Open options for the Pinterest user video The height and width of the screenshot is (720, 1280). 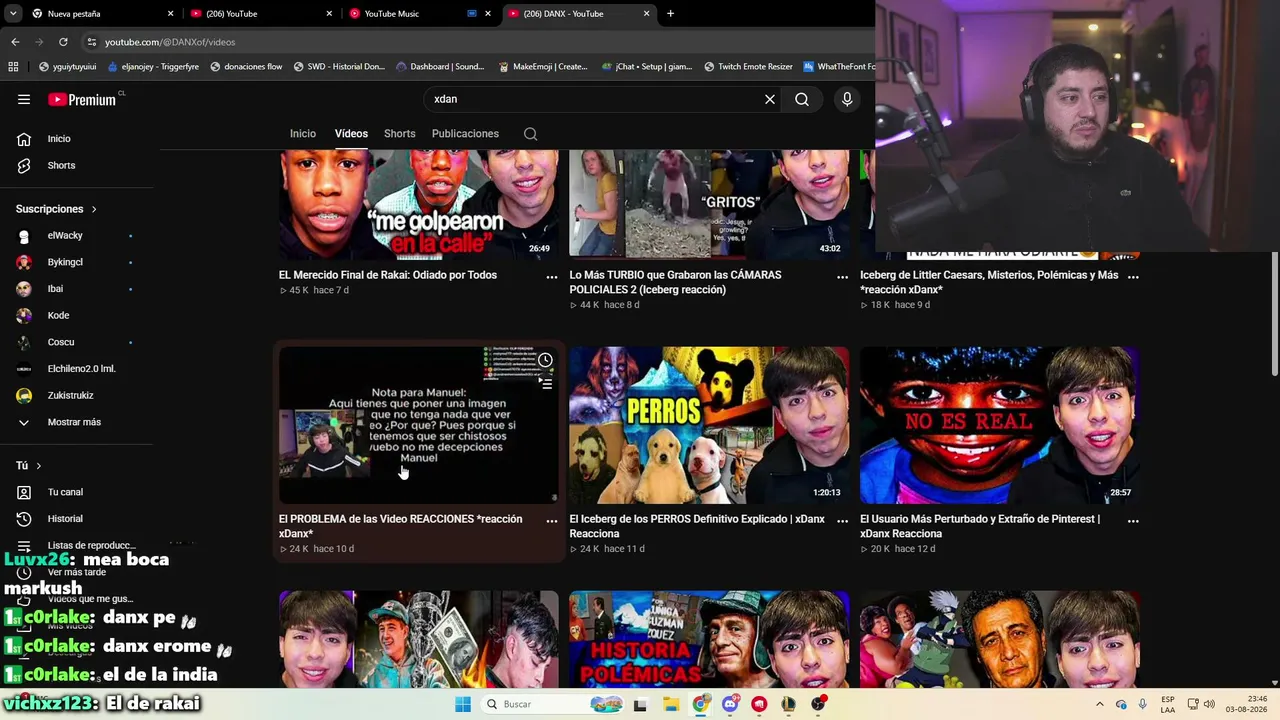coord(1133,521)
